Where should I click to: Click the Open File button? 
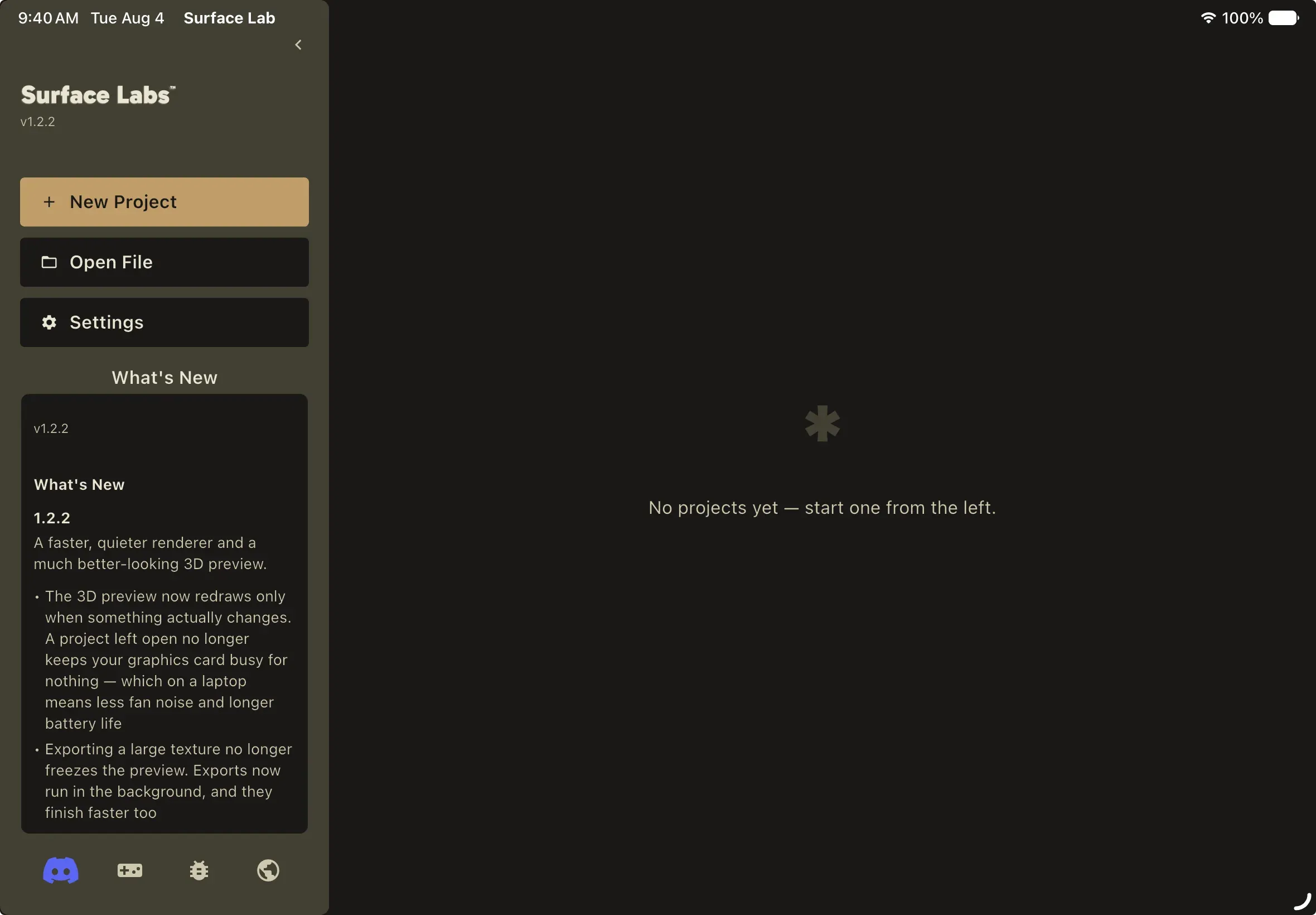(x=164, y=262)
